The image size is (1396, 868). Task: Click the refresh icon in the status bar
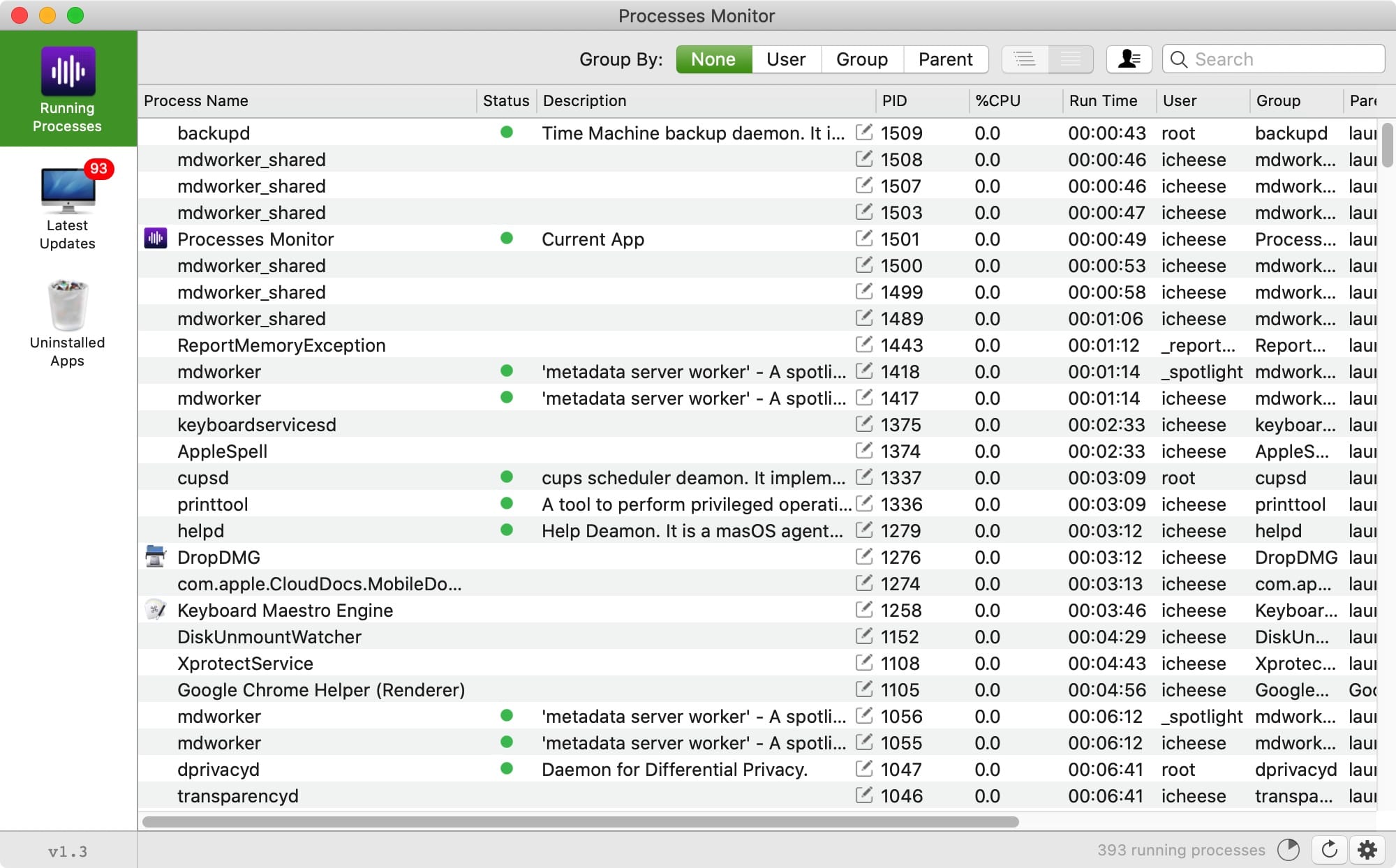(1330, 849)
